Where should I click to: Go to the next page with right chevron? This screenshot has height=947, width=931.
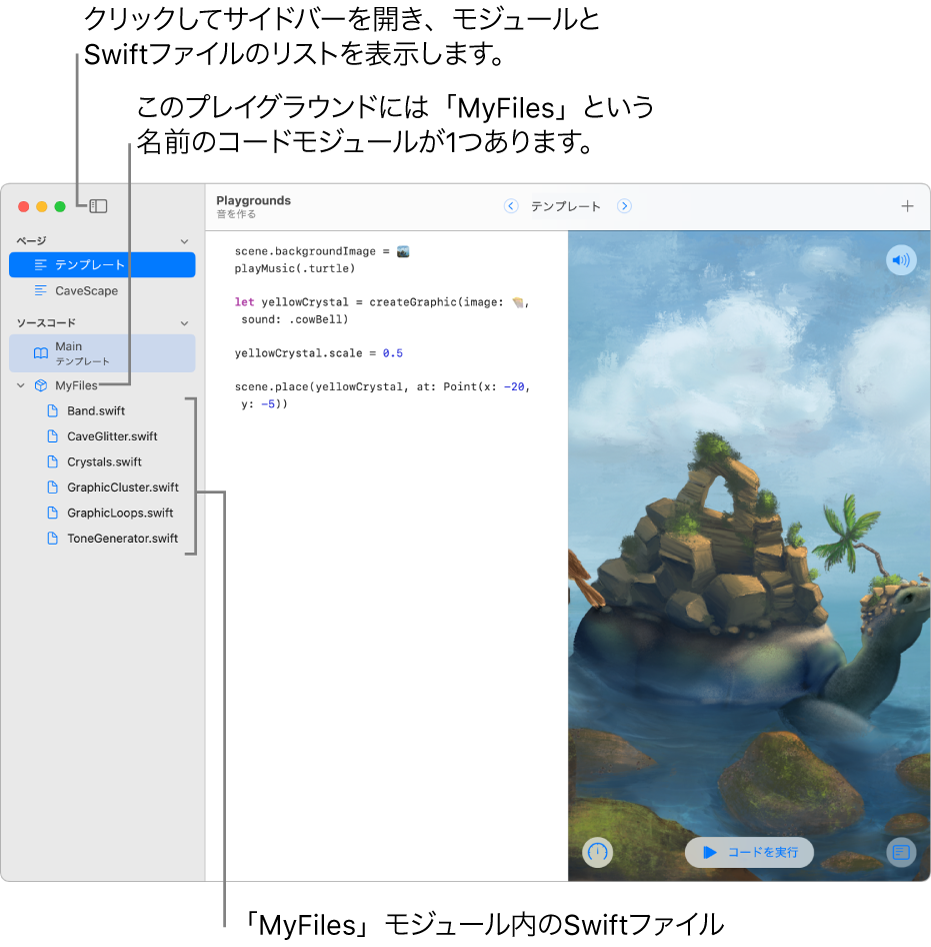pos(624,206)
